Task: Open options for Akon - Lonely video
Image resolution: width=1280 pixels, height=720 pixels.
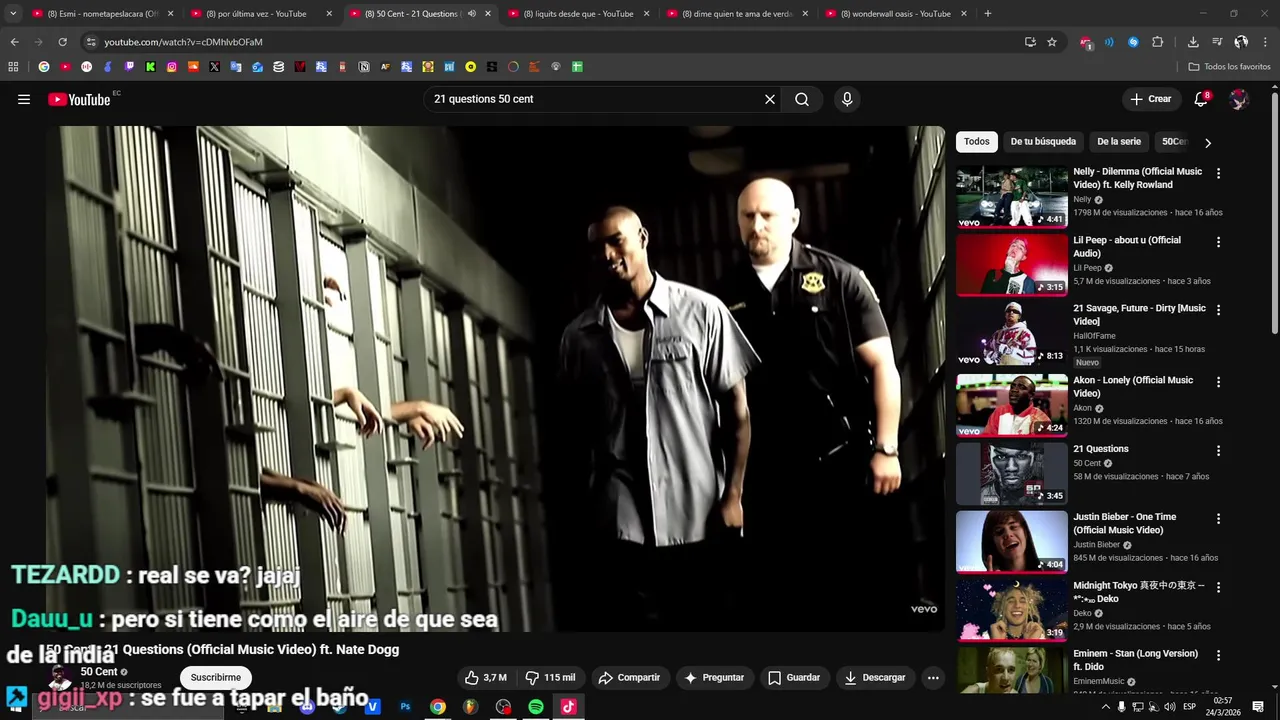Action: point(1218,382)
